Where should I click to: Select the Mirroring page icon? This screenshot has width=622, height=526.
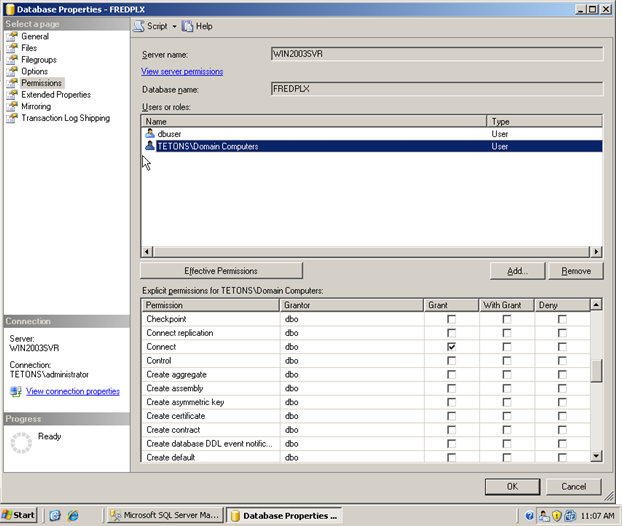[12, 106]
